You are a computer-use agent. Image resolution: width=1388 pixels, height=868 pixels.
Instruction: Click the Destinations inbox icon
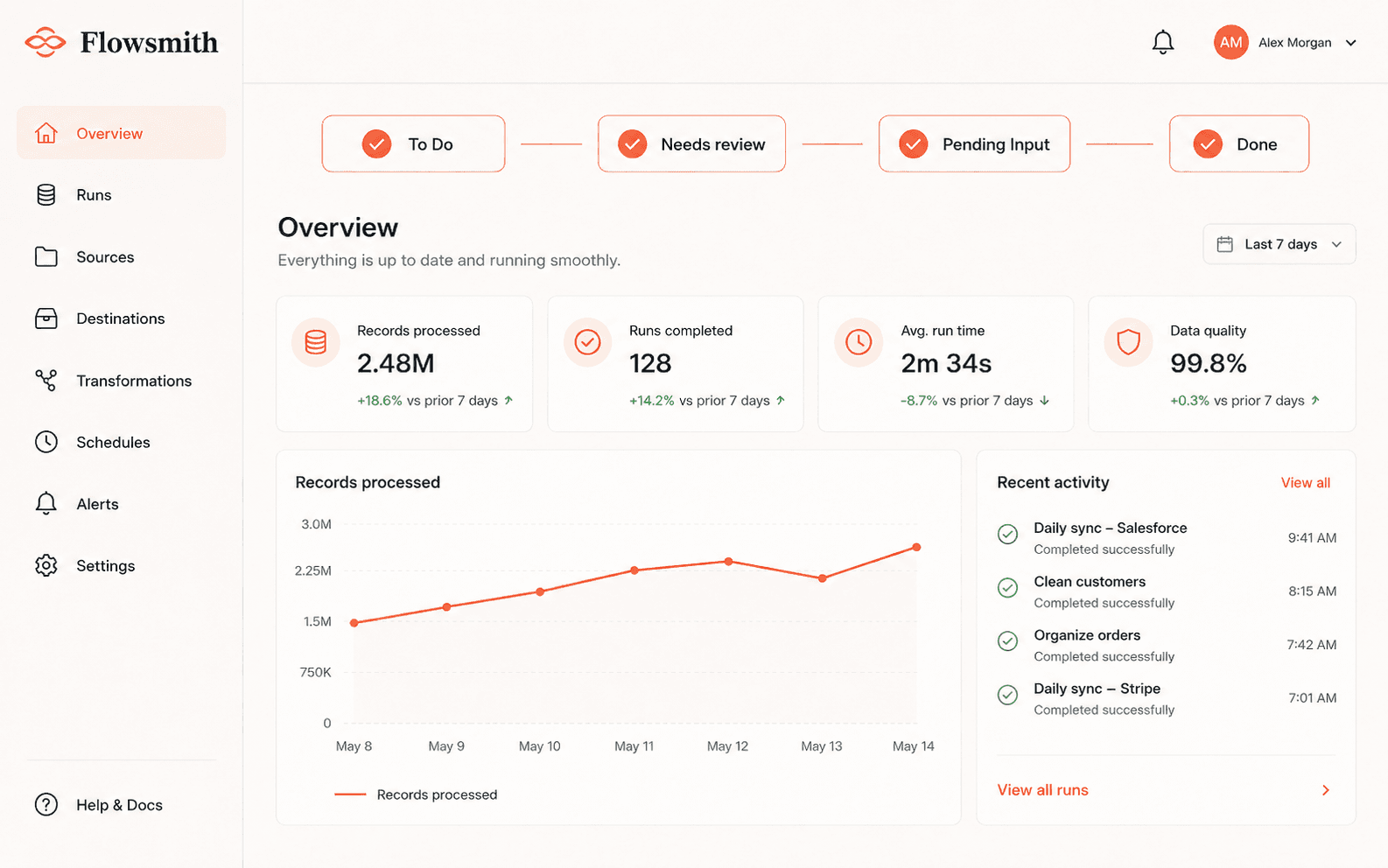(x=46, y=318)
